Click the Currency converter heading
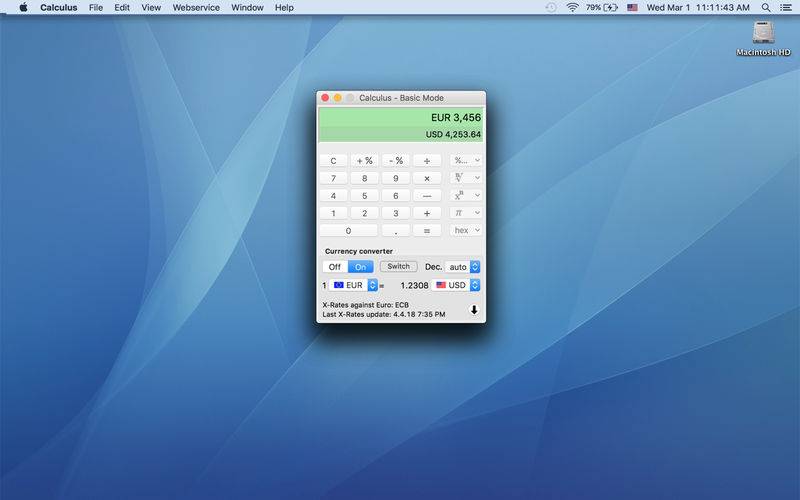The width and height of the screenshot is (800, 500). [x=359, y=251]
